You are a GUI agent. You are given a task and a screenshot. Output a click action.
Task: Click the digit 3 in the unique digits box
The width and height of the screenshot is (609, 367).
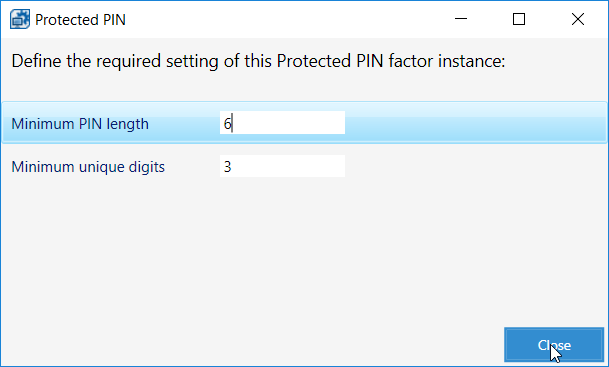pyautogui.click(x=227, y=167)
